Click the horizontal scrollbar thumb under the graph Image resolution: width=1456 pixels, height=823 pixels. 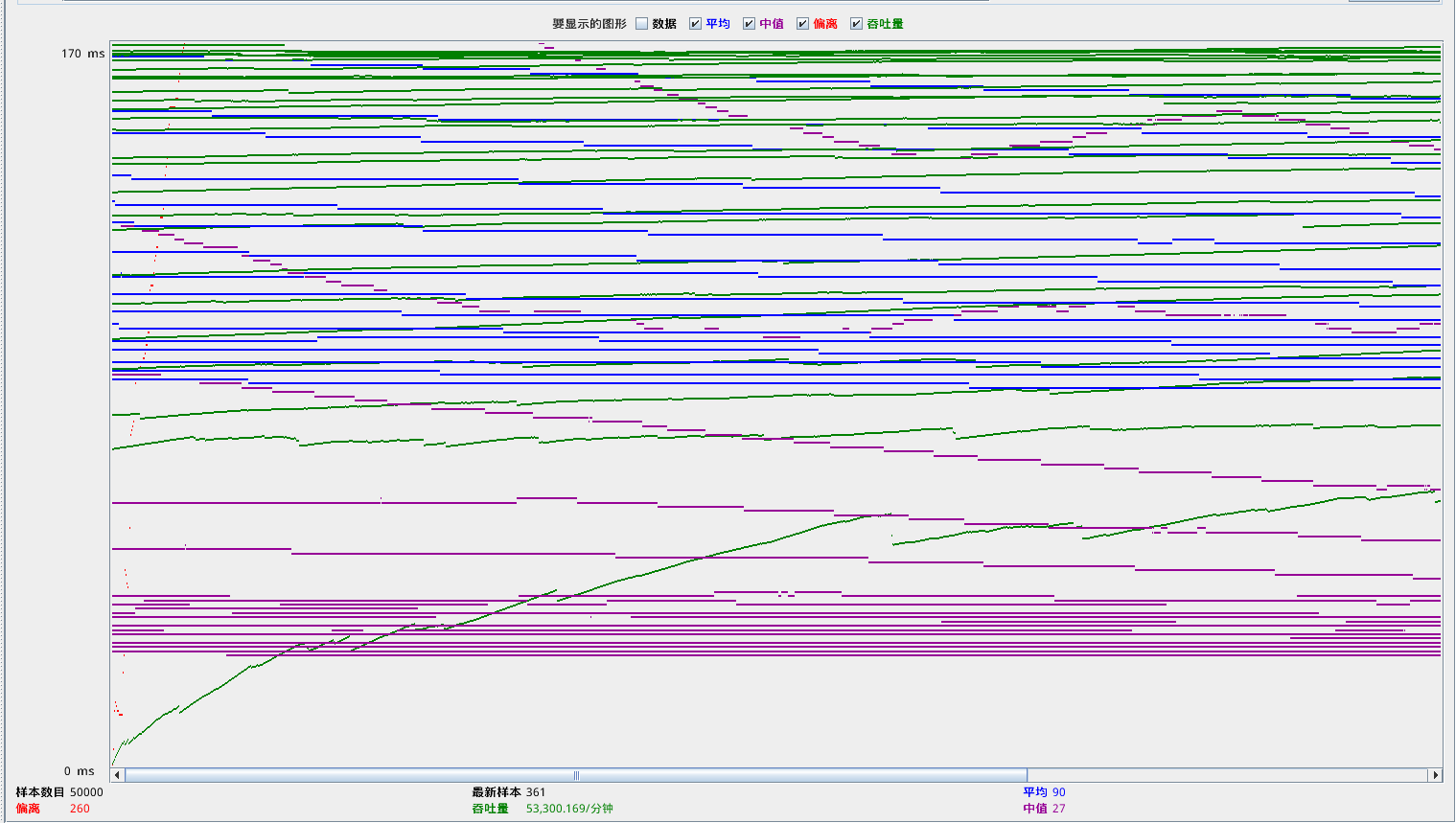(x=576, y=775)
